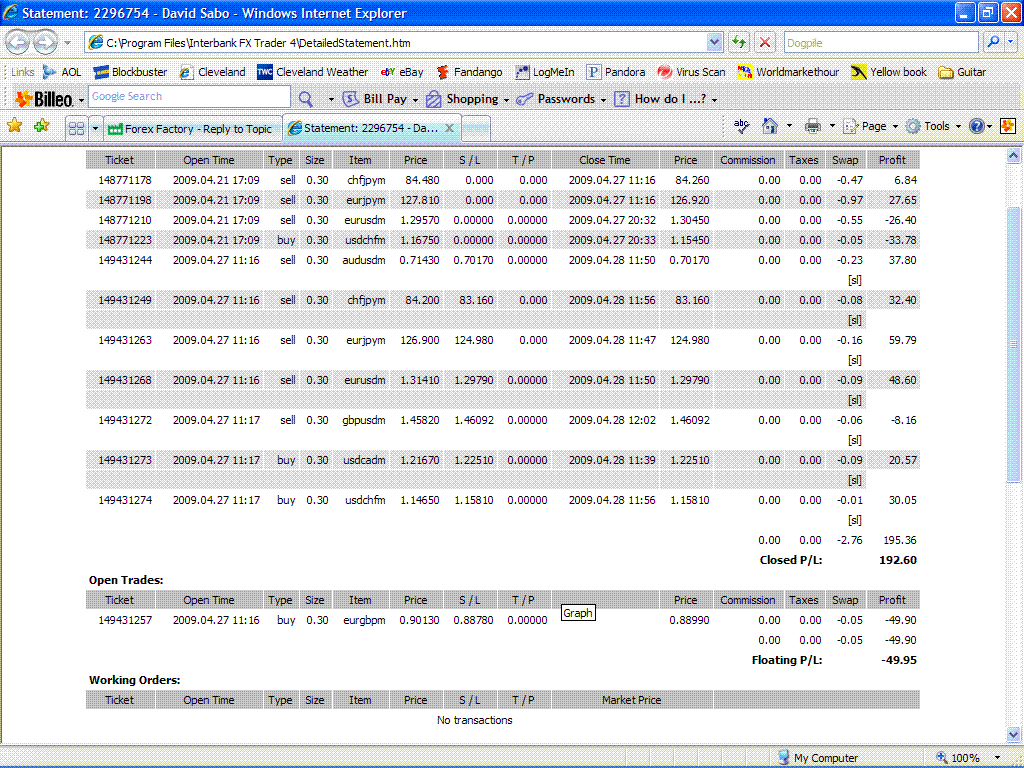This screenshot has width=1024, height=768.
Task: Select the Closed P/L value 192.60
Action: coord(897,560)
